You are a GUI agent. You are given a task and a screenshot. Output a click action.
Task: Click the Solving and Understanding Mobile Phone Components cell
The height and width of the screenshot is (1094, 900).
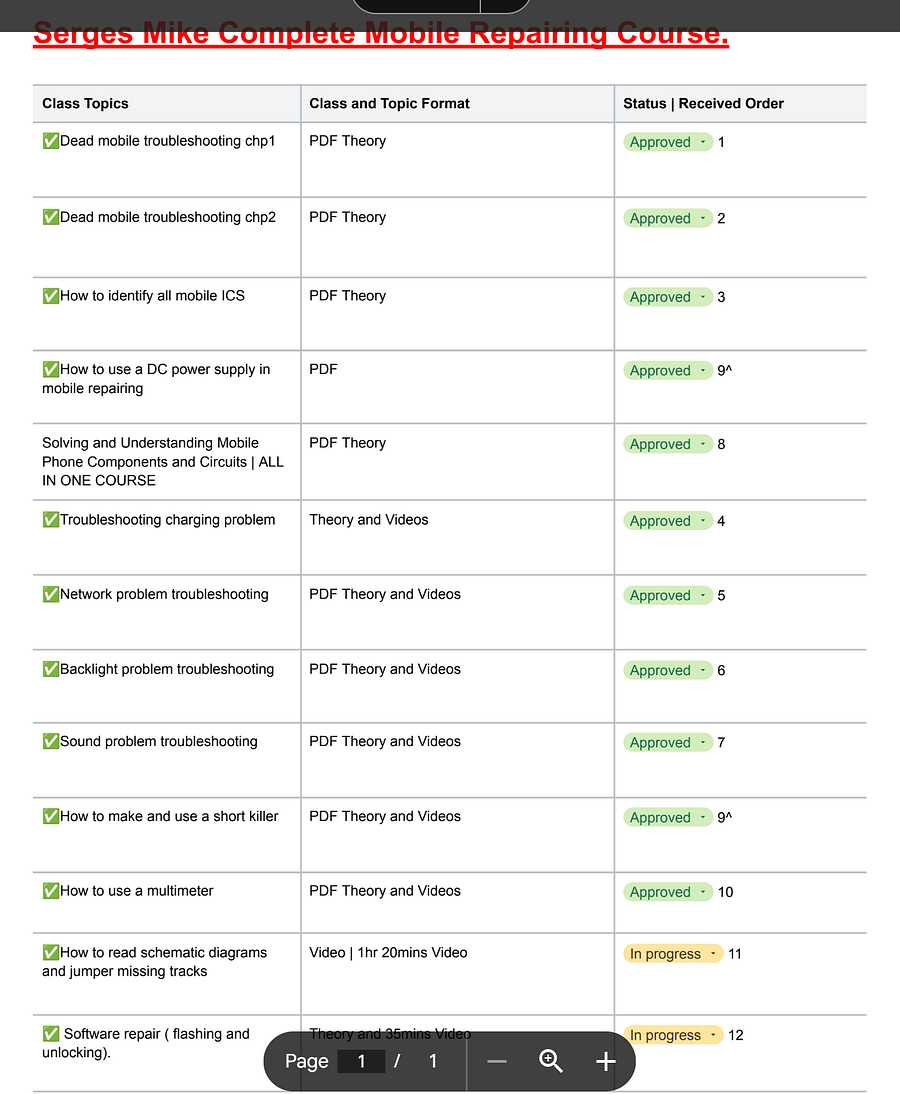pyautogui.click(x=166, y=462)
